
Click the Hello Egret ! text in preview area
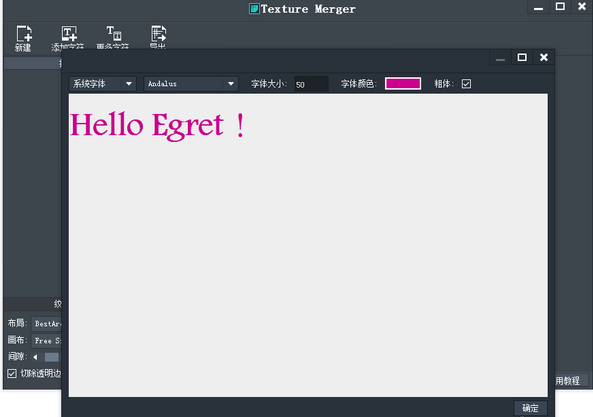158,126
